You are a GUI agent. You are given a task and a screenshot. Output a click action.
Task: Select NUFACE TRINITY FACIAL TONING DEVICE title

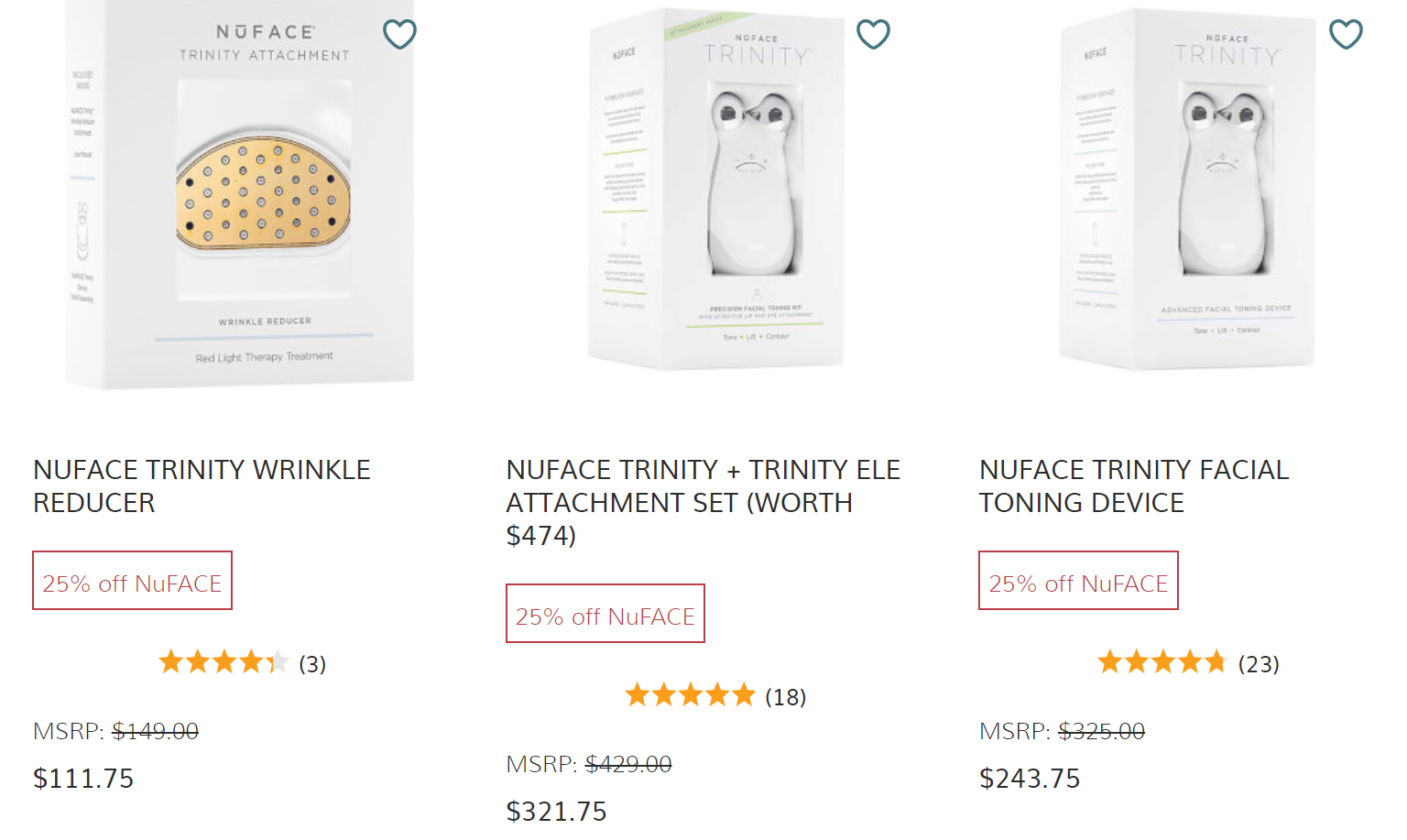click(1133, 485)
